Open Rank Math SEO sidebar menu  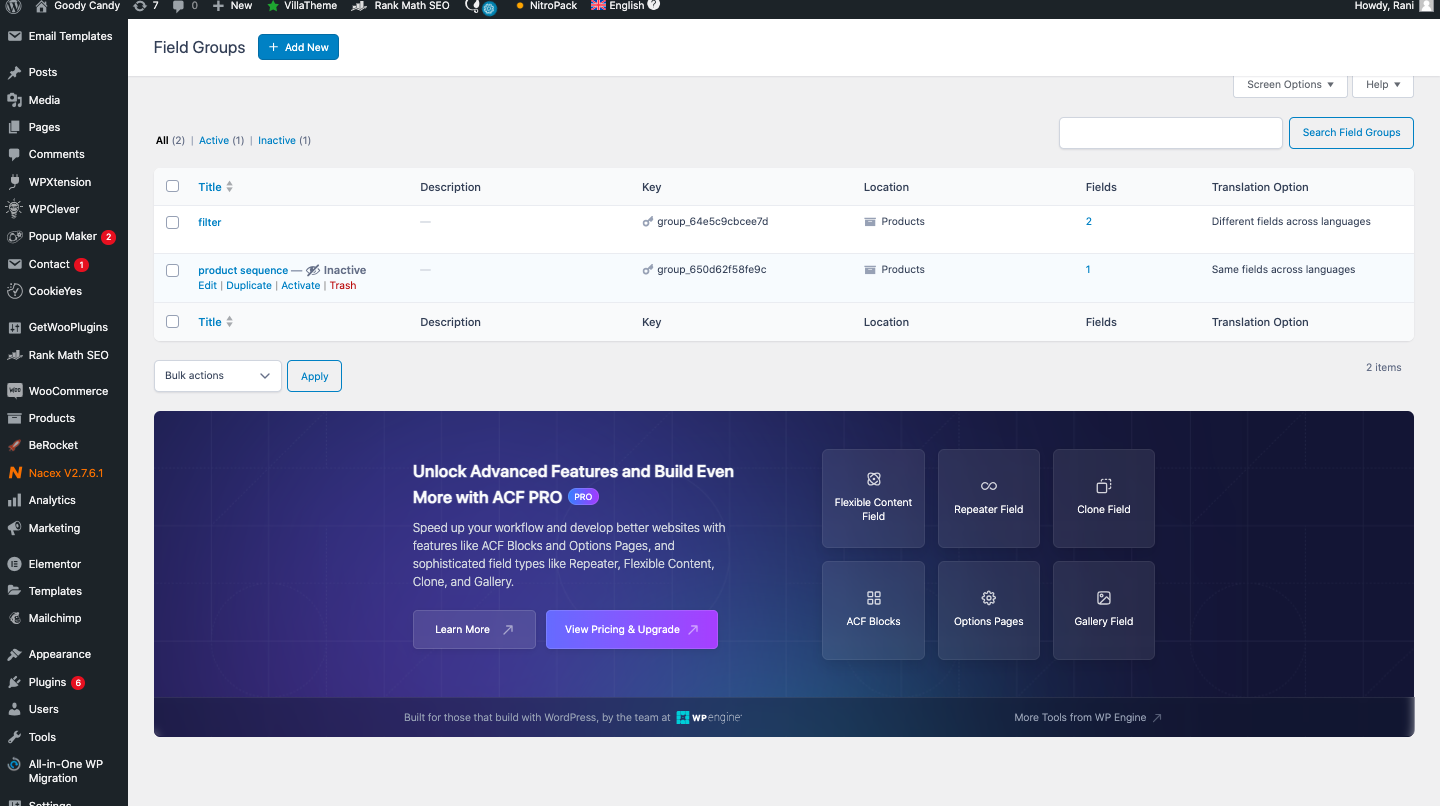pyautogui.click(x=64, y=355)
